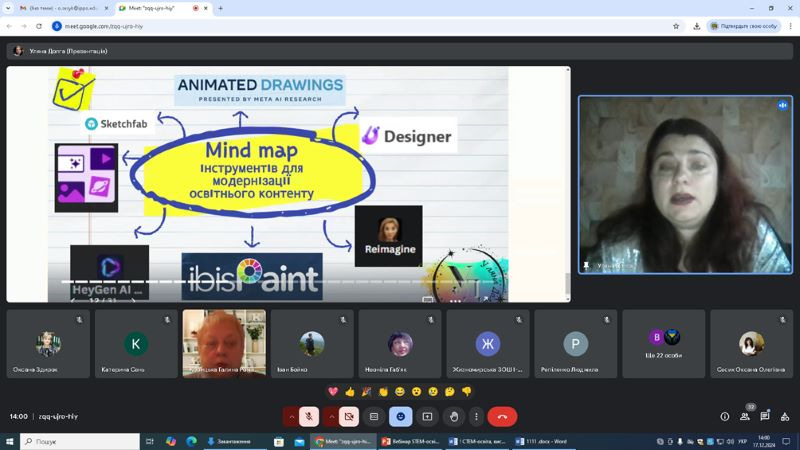Select the Катерина Сень participant tile
Image resolution: width=800 pixels, height=450 pixels.
click(x=136, y=343)
